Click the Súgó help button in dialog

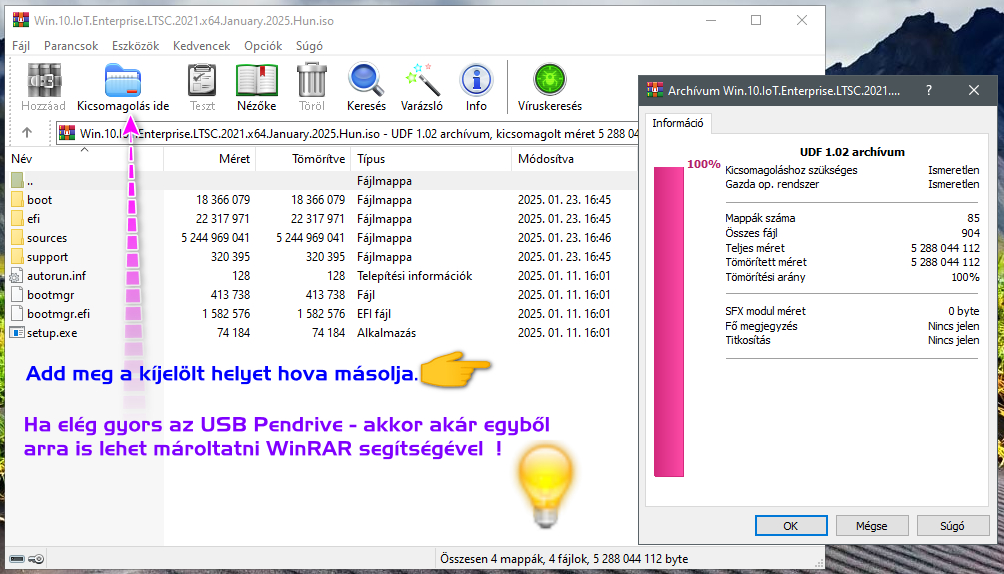pyautogui.click(x=952, y=525)
